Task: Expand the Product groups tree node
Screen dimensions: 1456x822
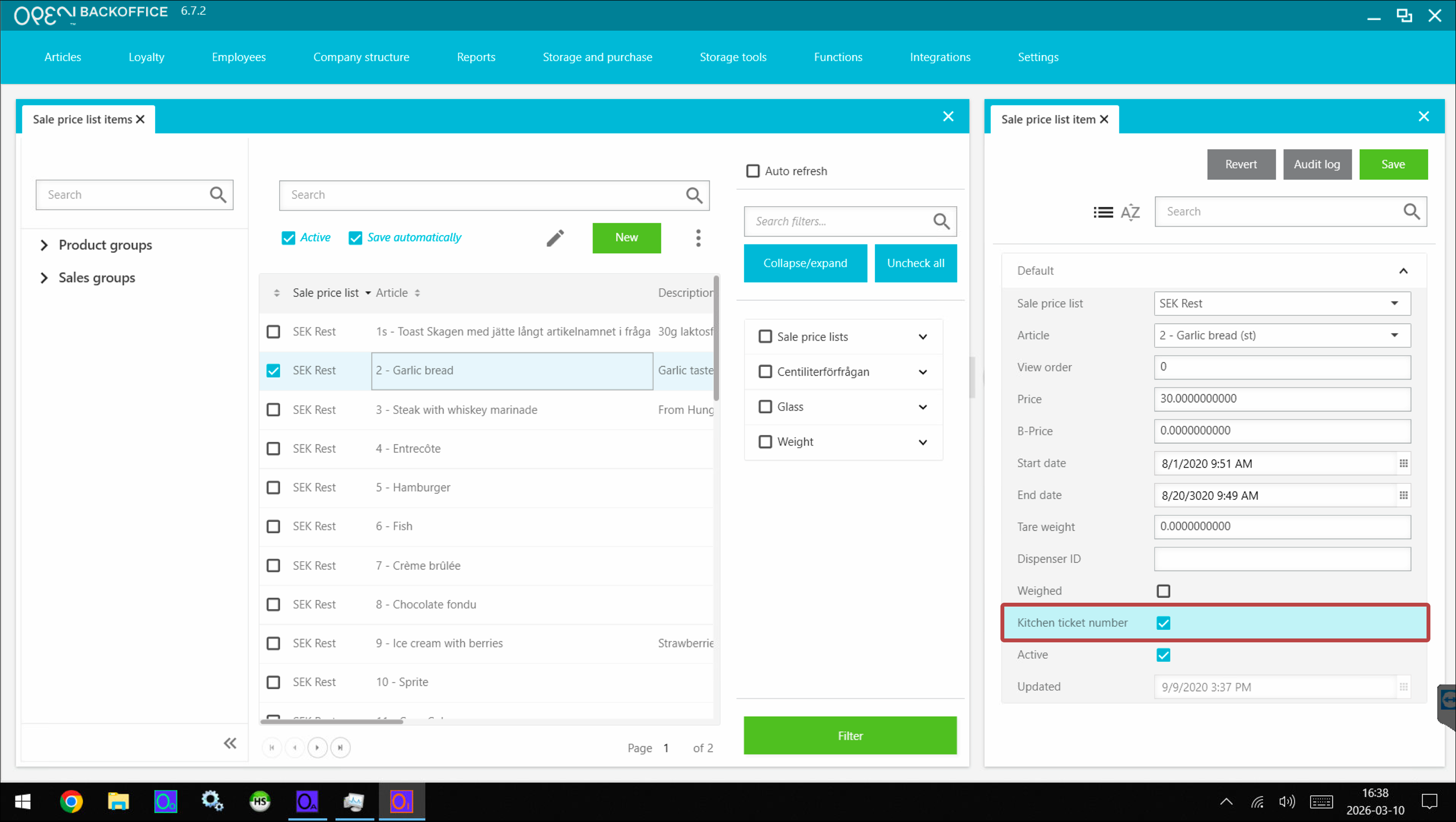Action: pos(44,245)
